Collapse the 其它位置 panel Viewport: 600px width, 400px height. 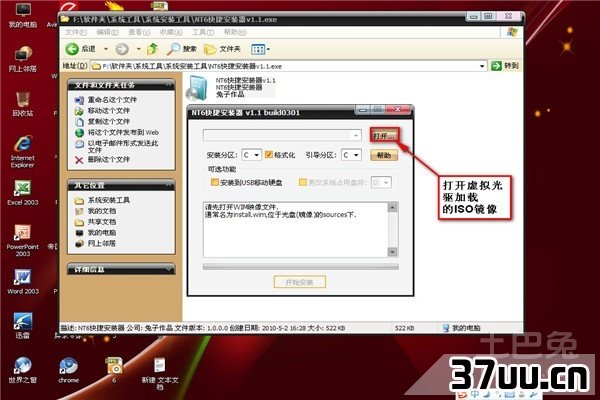[169, 185]
